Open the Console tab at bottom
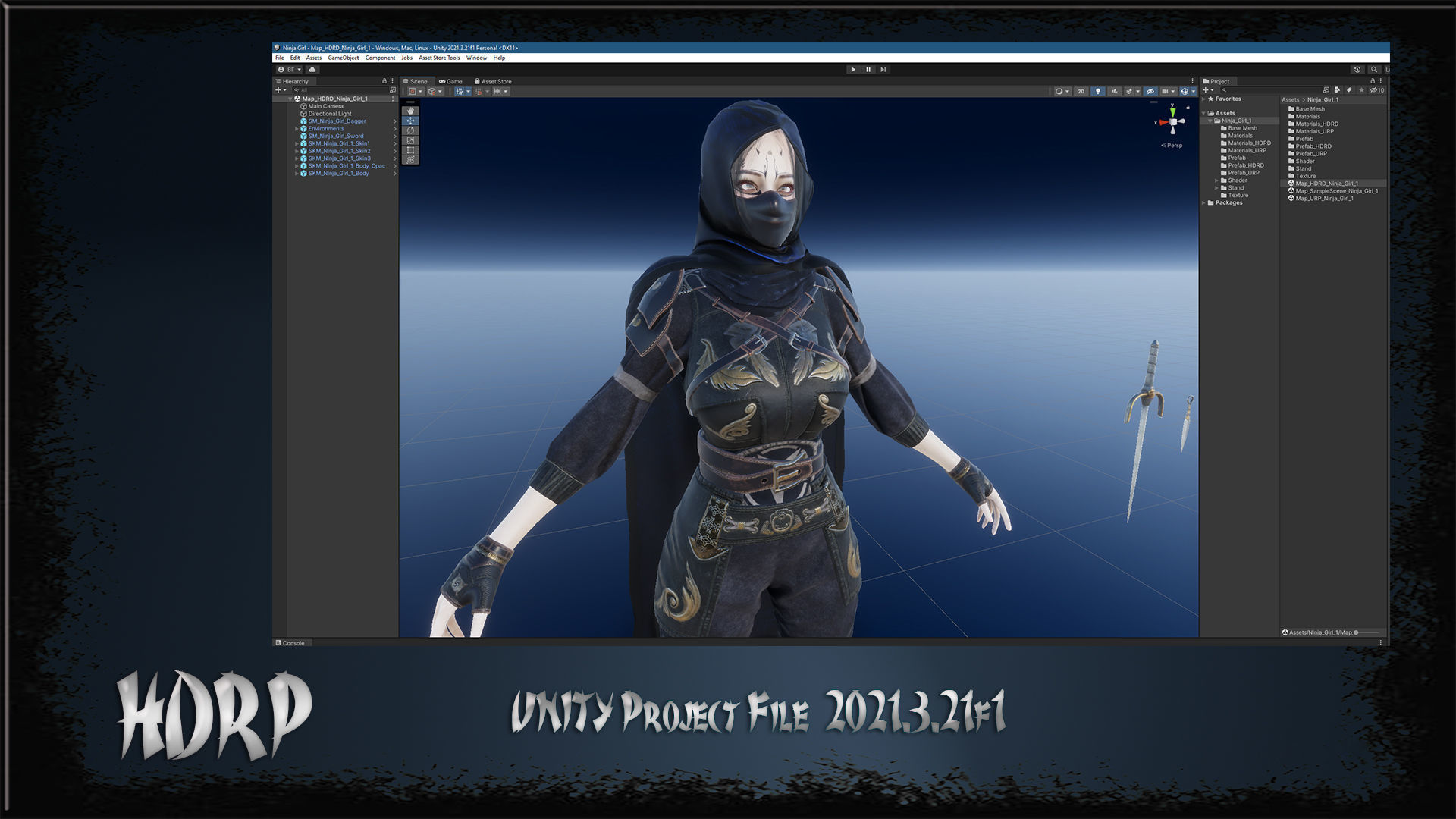1456x819 pixels. [290, 643]
